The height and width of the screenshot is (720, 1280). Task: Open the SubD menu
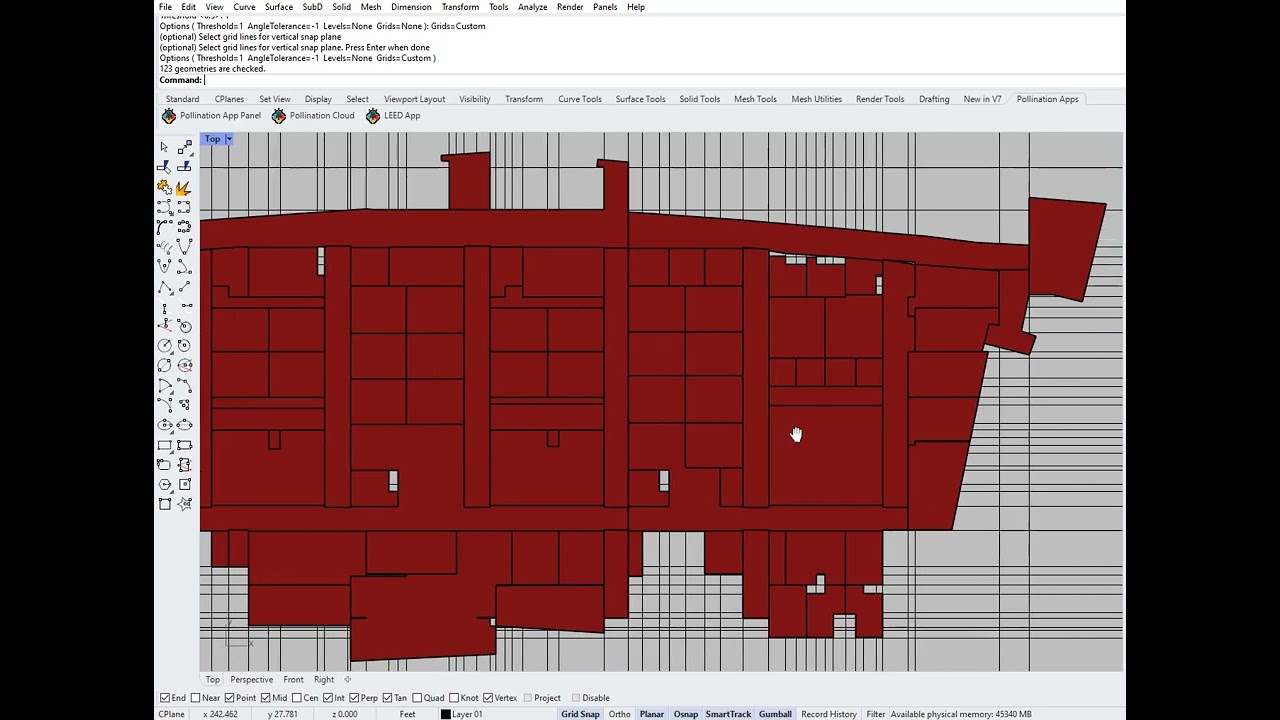pyautogui.click(x=312, y=7)
